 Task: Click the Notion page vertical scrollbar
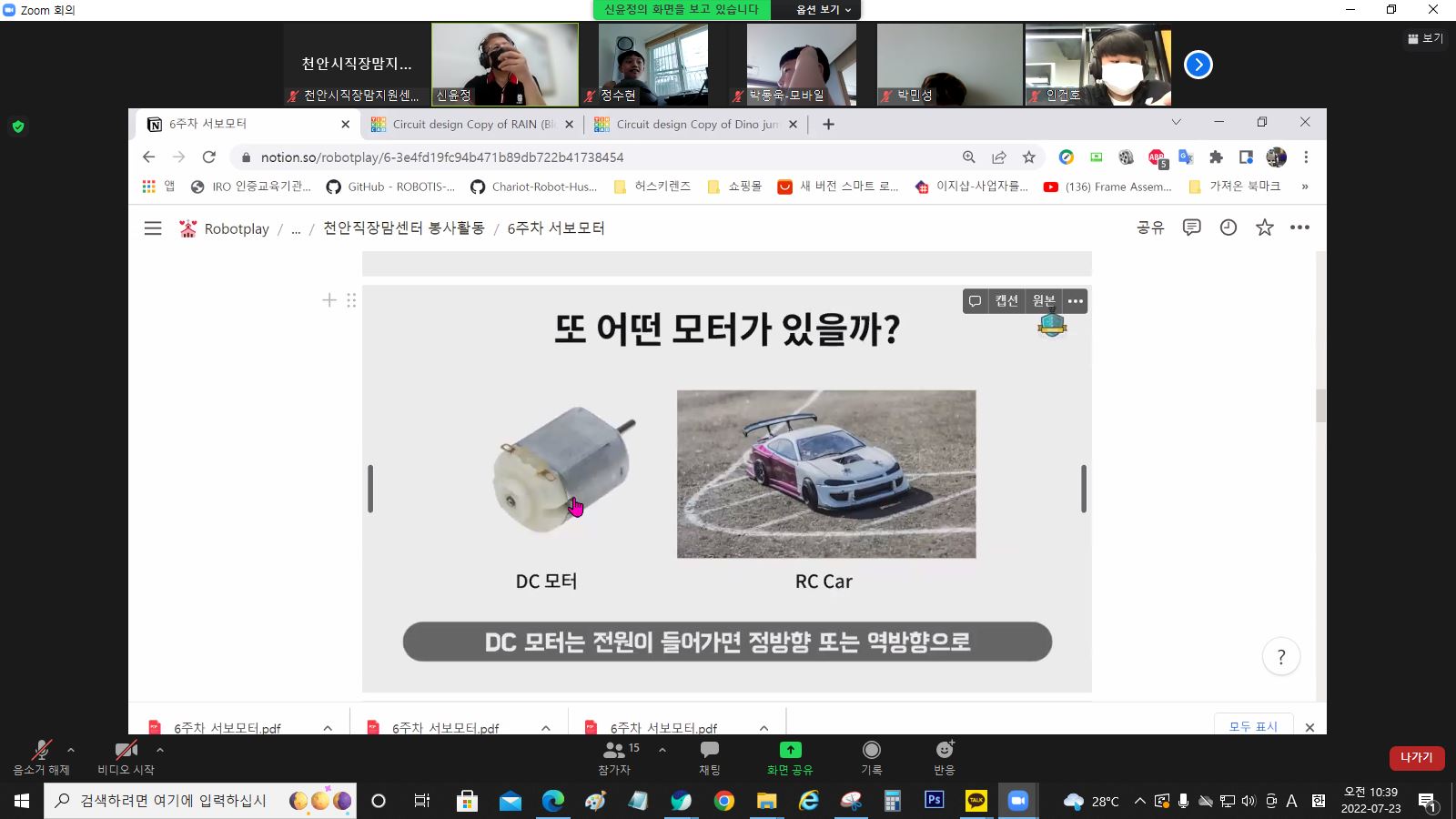[x=1320, y=406]
